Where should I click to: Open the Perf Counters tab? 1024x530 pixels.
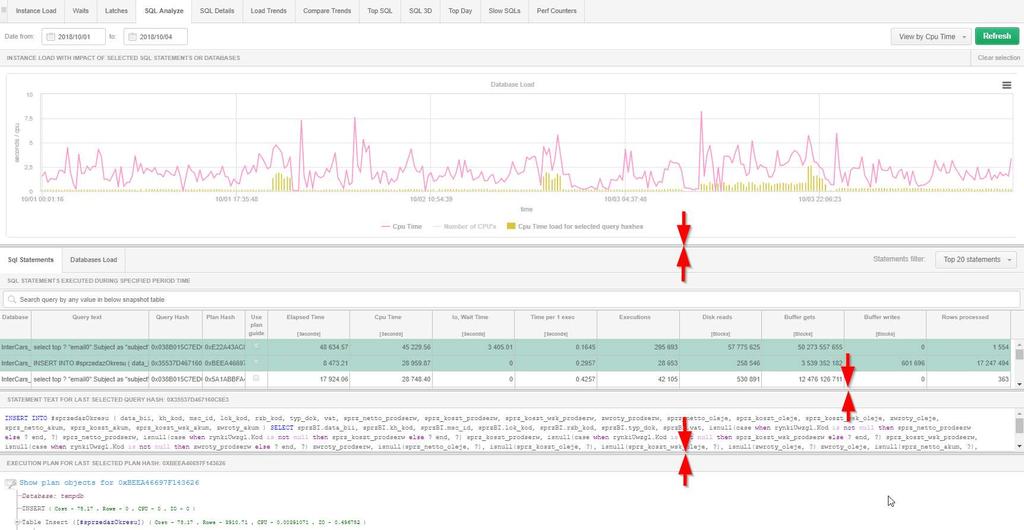click(556, 11)
